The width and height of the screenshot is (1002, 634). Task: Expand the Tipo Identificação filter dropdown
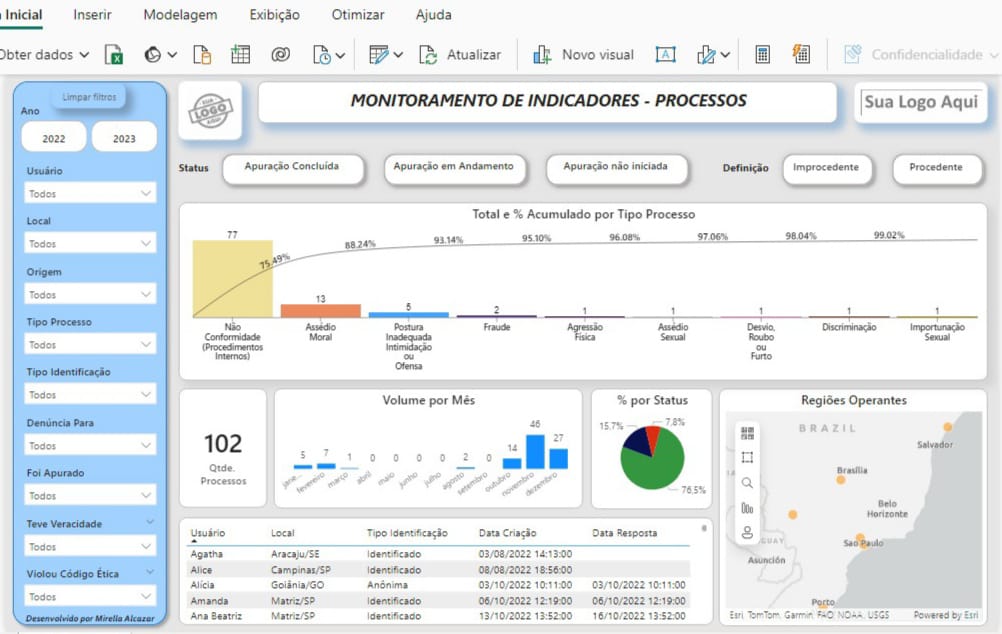[89, 395]
